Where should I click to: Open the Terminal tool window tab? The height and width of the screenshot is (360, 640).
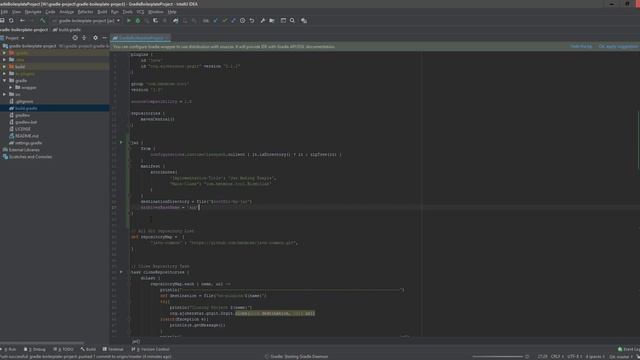113,349
